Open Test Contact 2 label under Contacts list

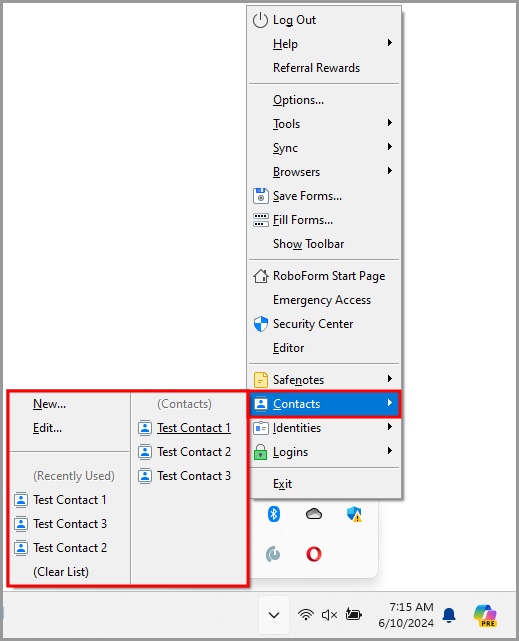click(194, 452)
